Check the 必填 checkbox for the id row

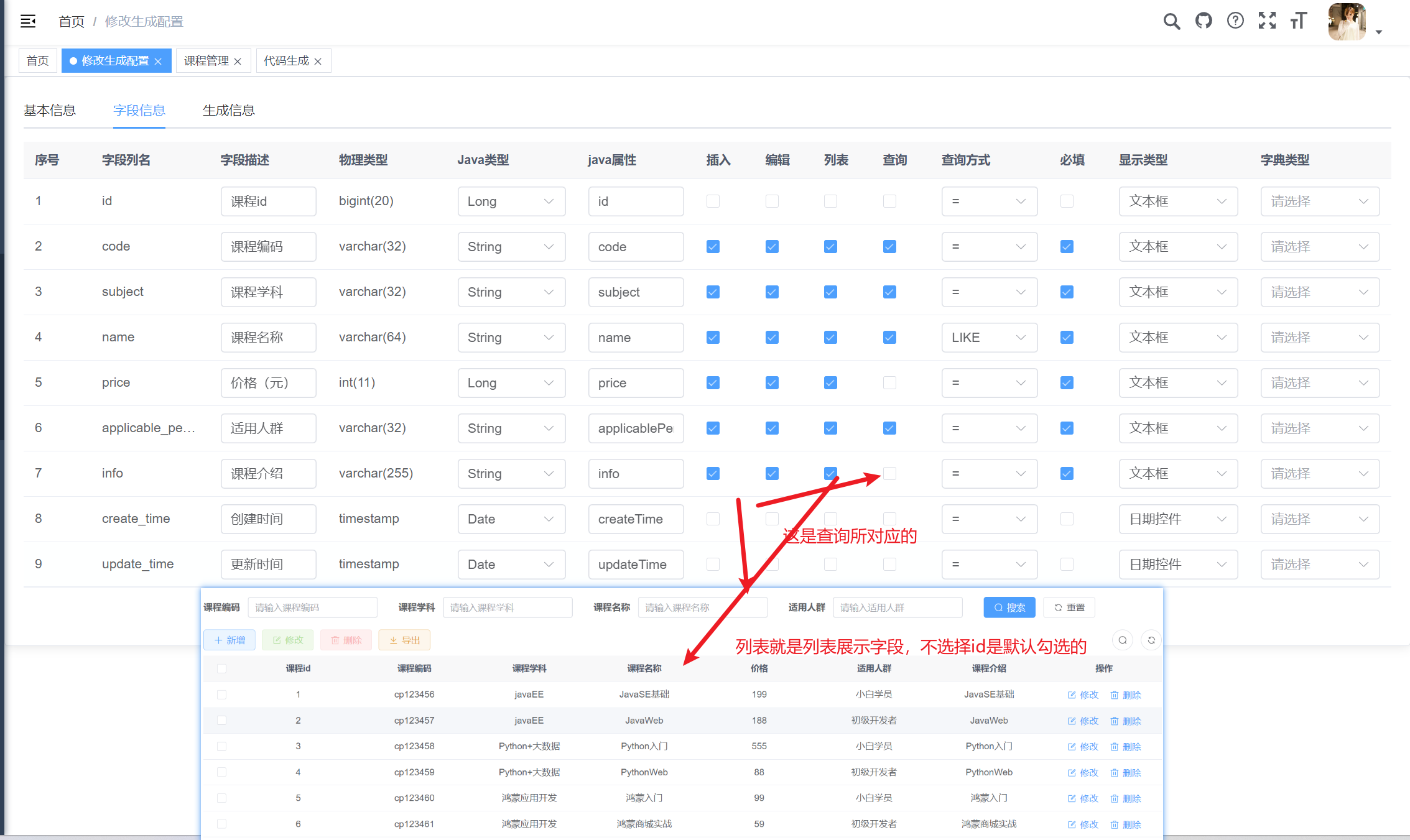point(1067,201)
